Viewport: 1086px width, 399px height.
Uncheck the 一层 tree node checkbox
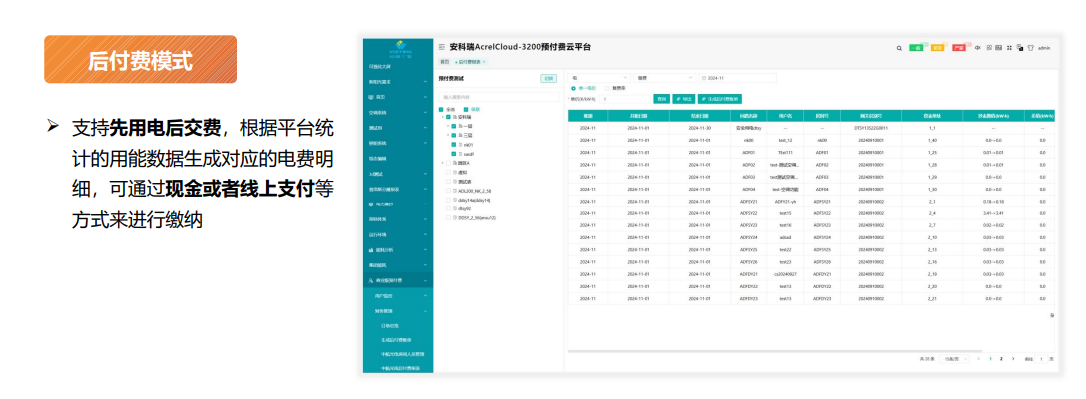[454, 127]
